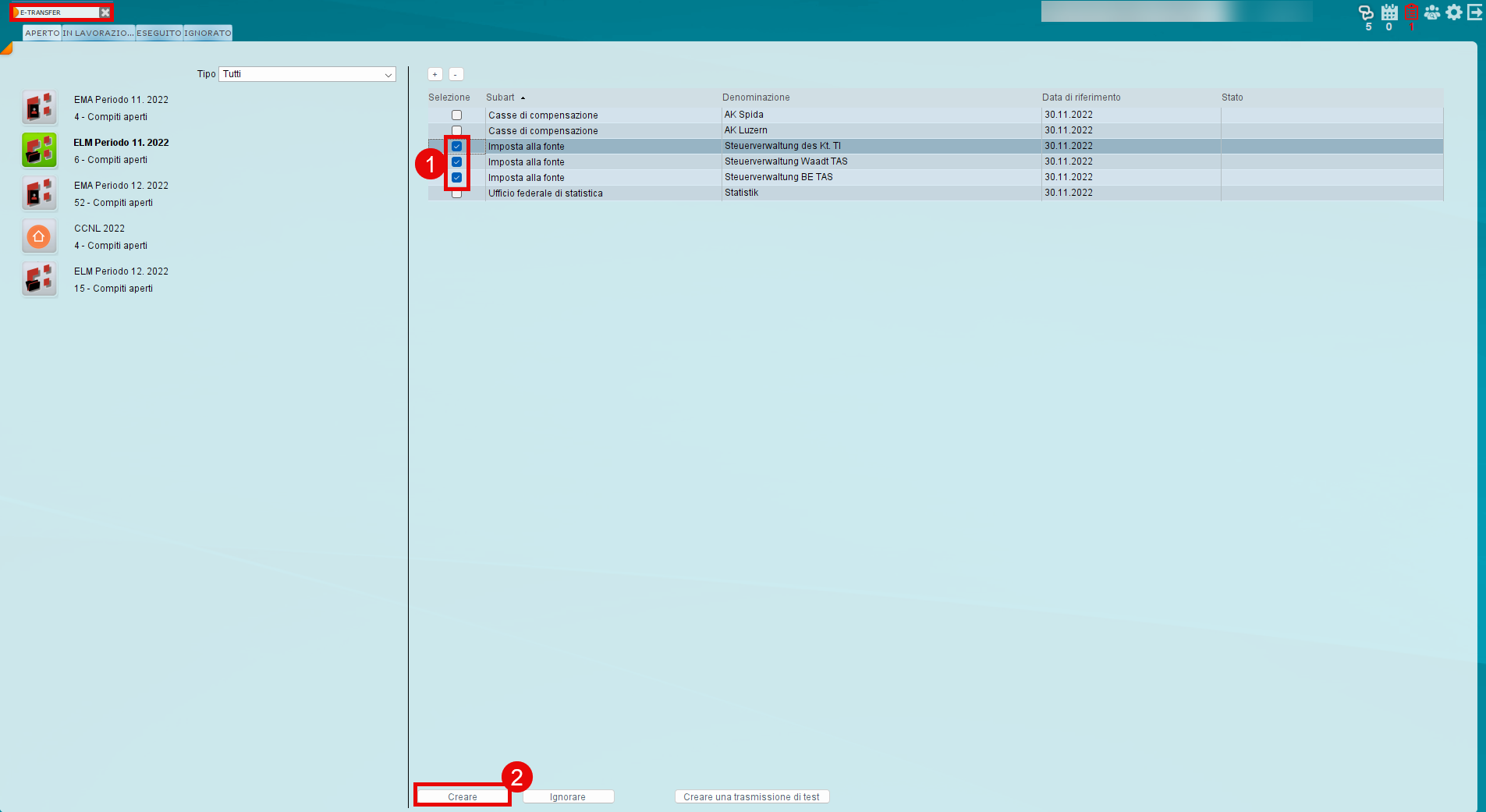
Task: Sort by Subart column header
Action: pos(500,98)
